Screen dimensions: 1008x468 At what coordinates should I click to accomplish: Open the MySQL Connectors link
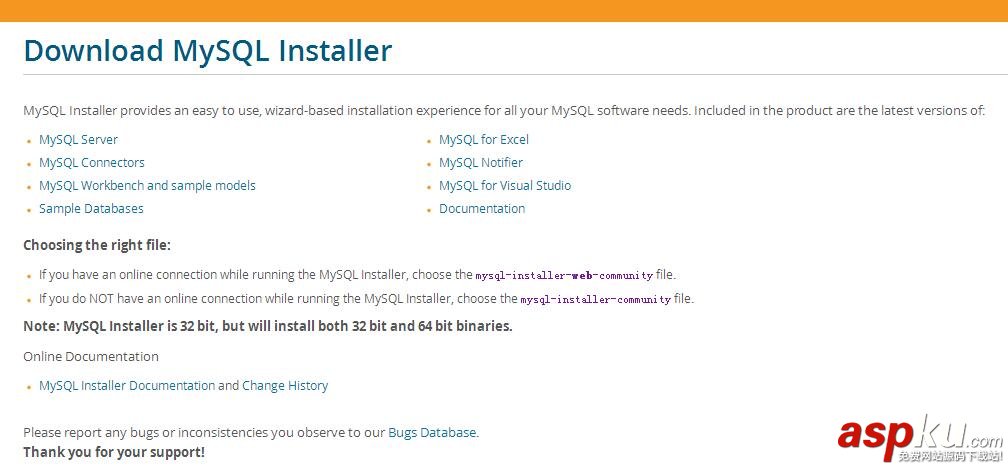pyautogui.click(x=92, y=163)
